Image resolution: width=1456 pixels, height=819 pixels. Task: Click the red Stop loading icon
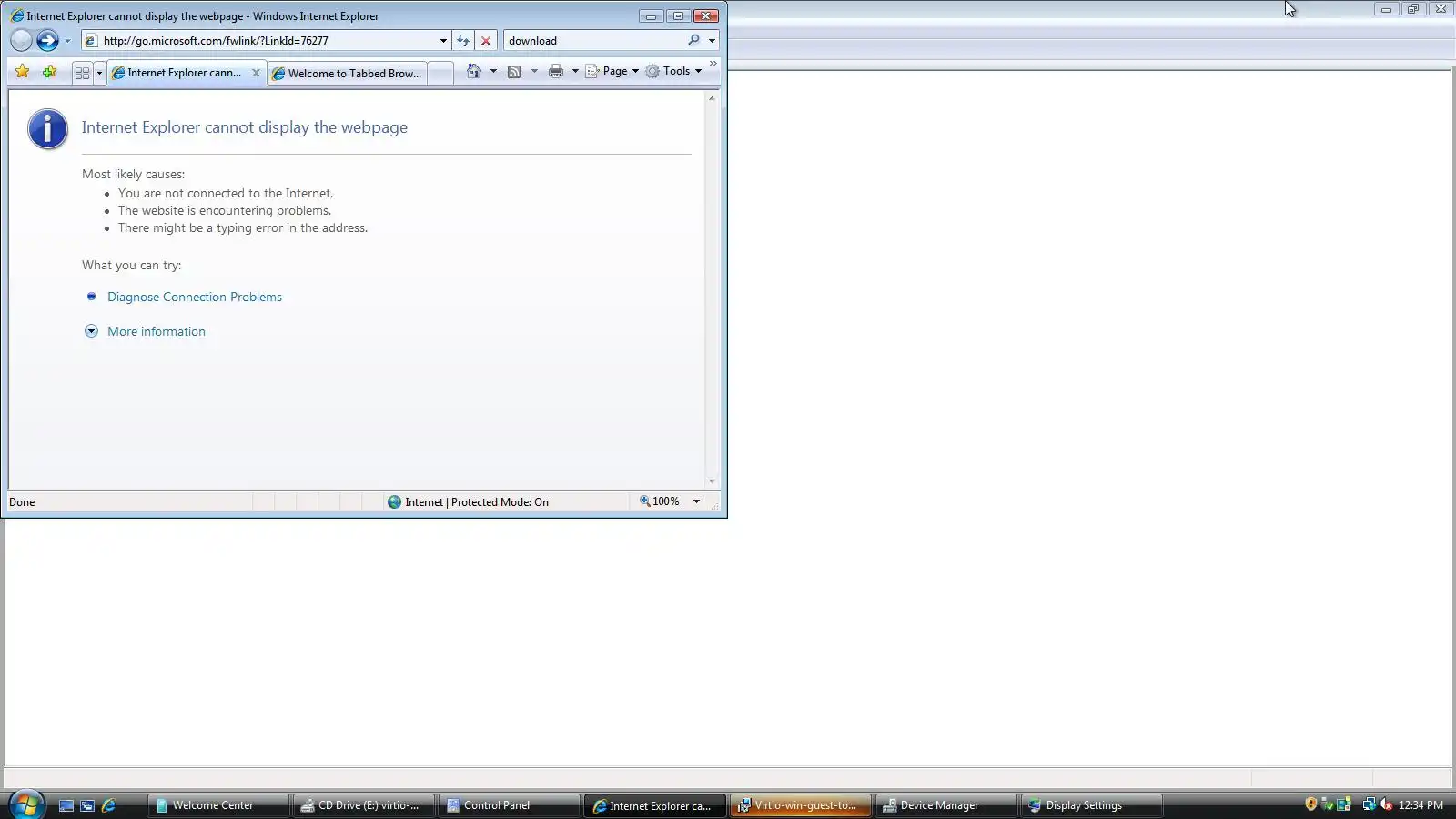(486, 41)
